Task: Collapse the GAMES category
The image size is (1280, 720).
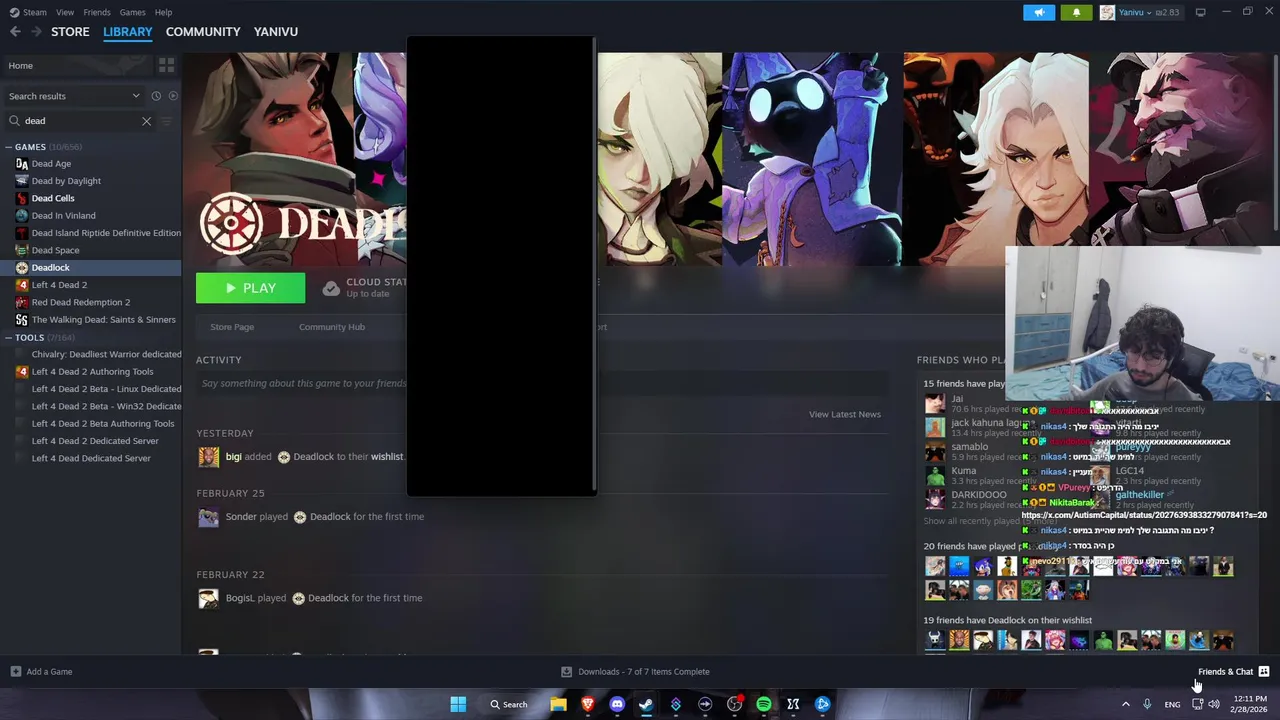Action: 9,147
